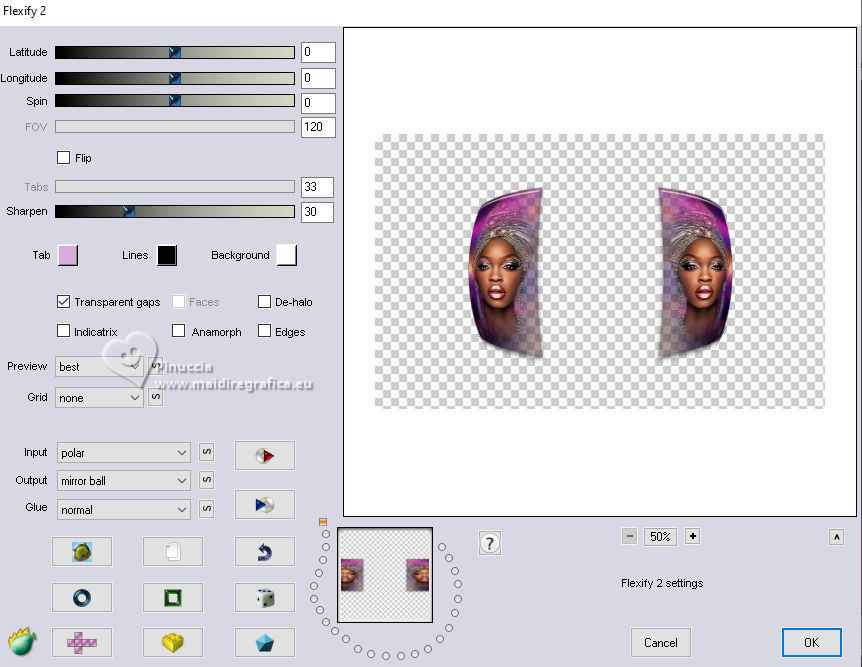Click the pink cross unfolded cube button

pyautogui.click(x=82, y=642)
